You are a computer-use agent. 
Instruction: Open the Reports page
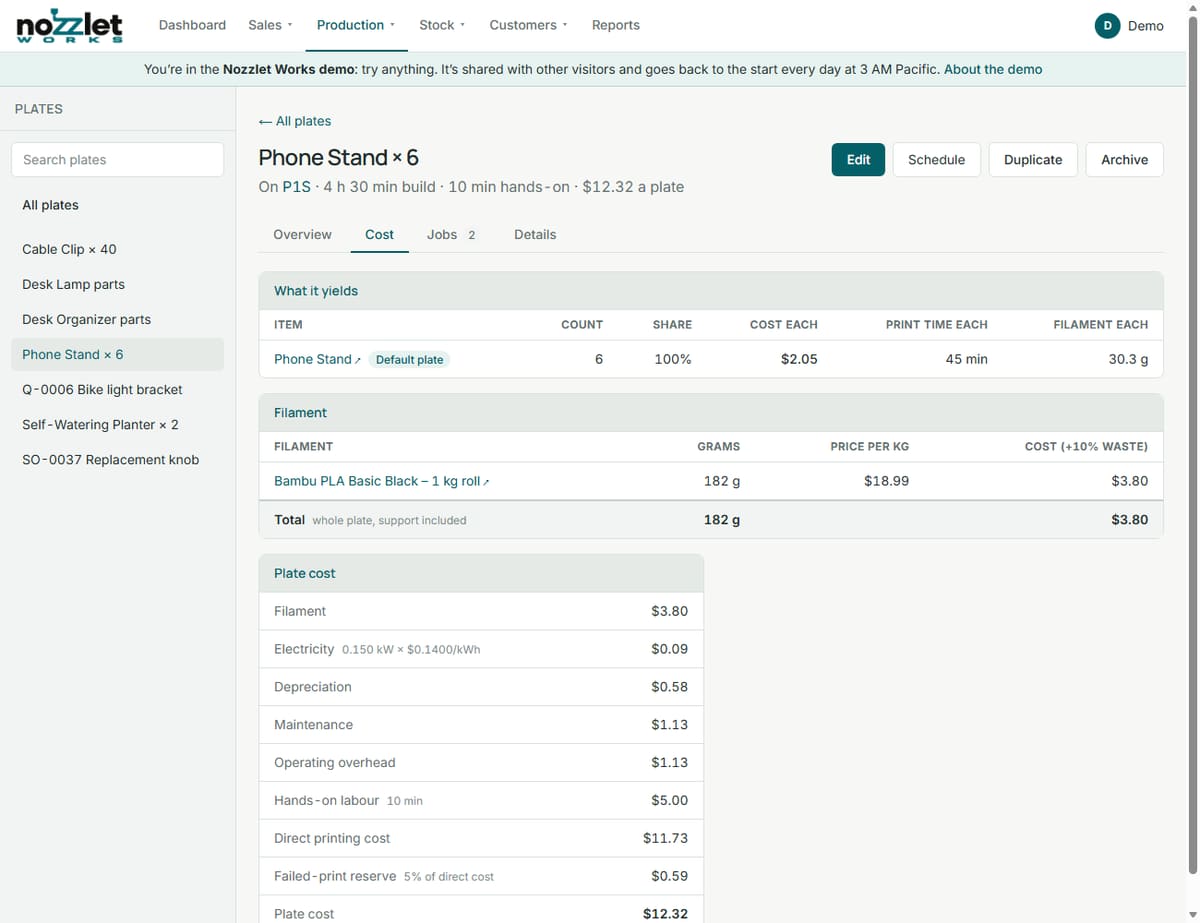(x=615, y=25)
